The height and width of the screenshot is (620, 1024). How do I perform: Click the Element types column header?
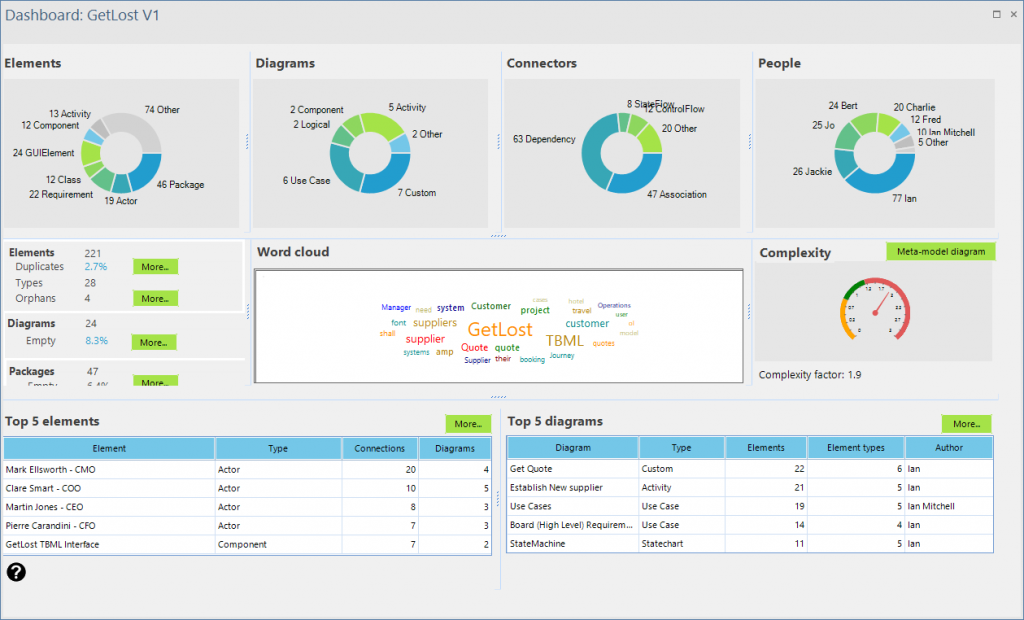coord(856,448)
